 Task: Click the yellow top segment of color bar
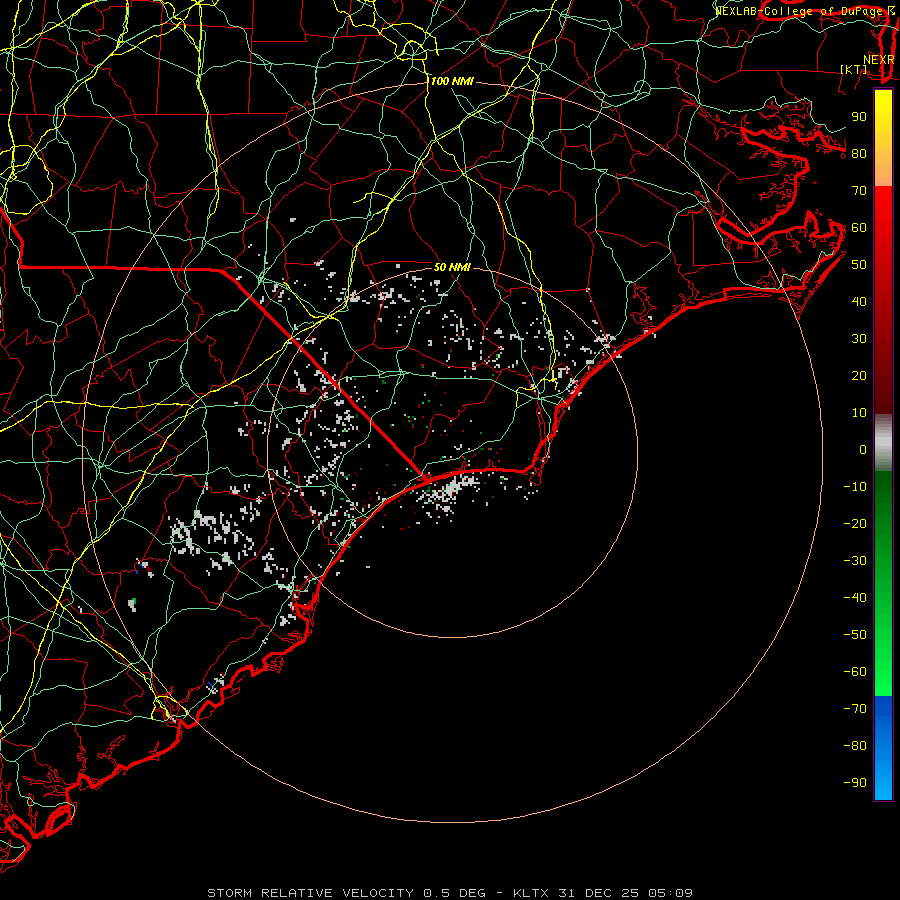coord(883,138)
